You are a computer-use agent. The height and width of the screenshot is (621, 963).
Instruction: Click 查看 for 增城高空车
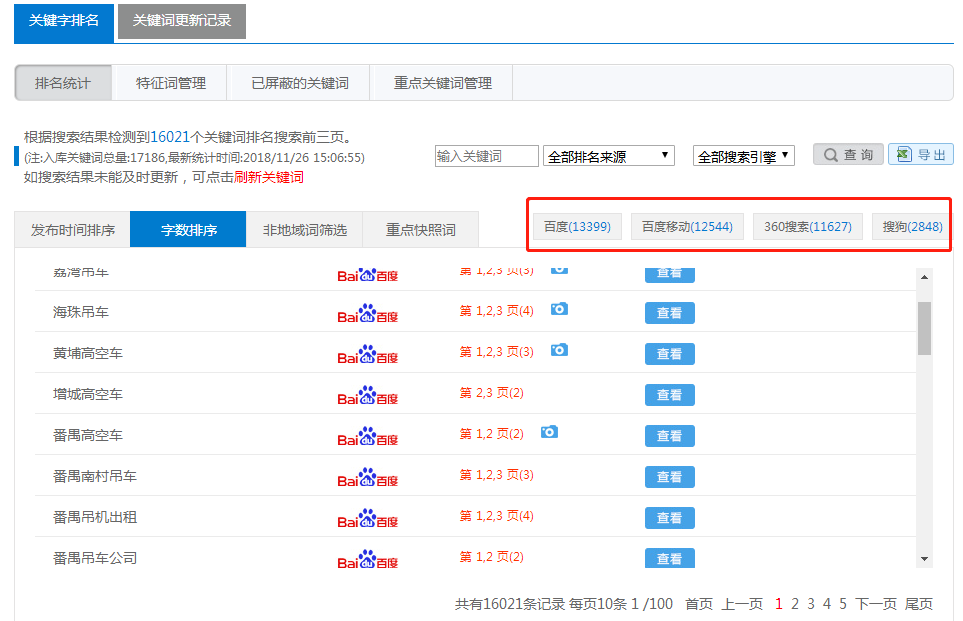669,395
